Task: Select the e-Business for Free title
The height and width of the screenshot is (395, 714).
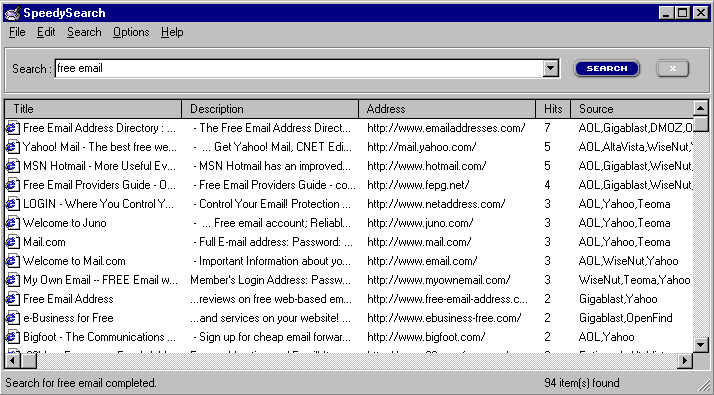Action: point(68,318)
